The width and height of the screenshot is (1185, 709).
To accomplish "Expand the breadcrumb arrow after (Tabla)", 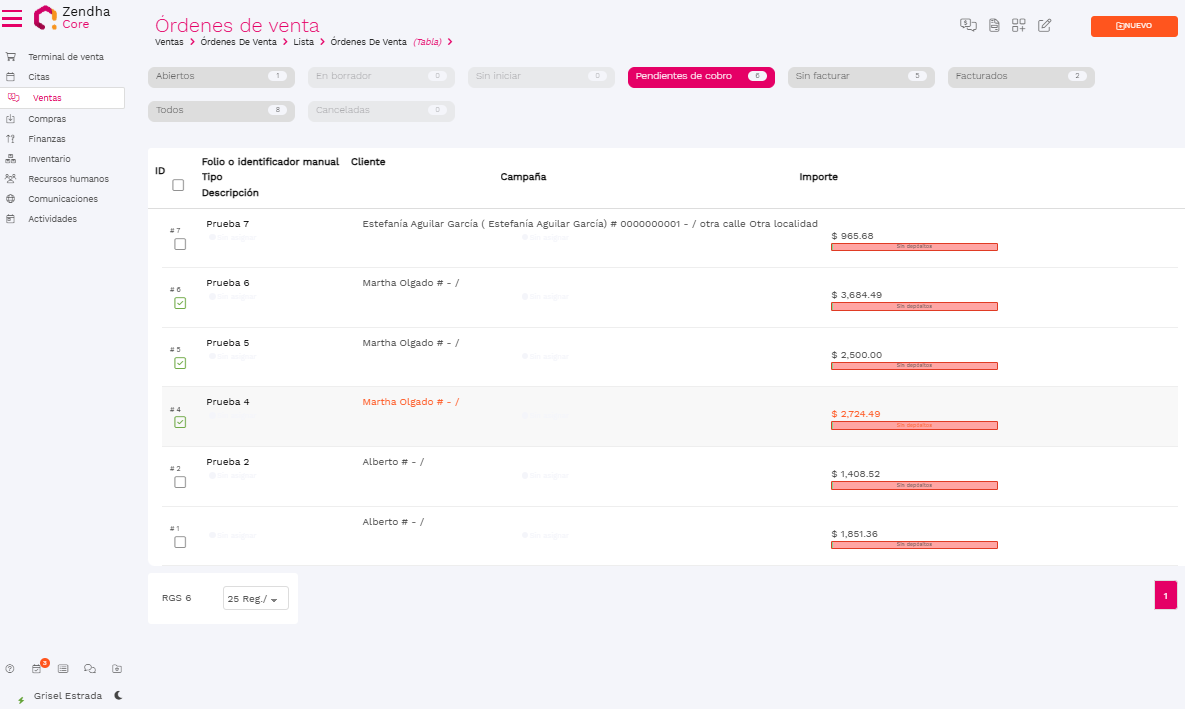I will 450,42.
